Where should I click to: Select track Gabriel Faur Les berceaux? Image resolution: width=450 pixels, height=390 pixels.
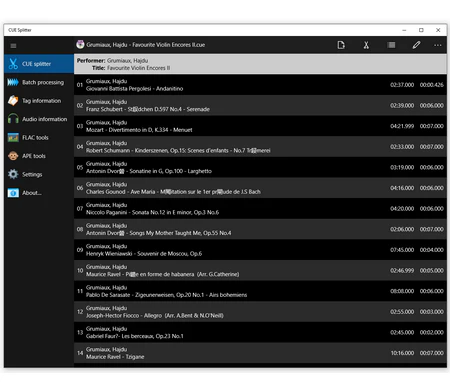pyautogui.click(x=260, y=333)
